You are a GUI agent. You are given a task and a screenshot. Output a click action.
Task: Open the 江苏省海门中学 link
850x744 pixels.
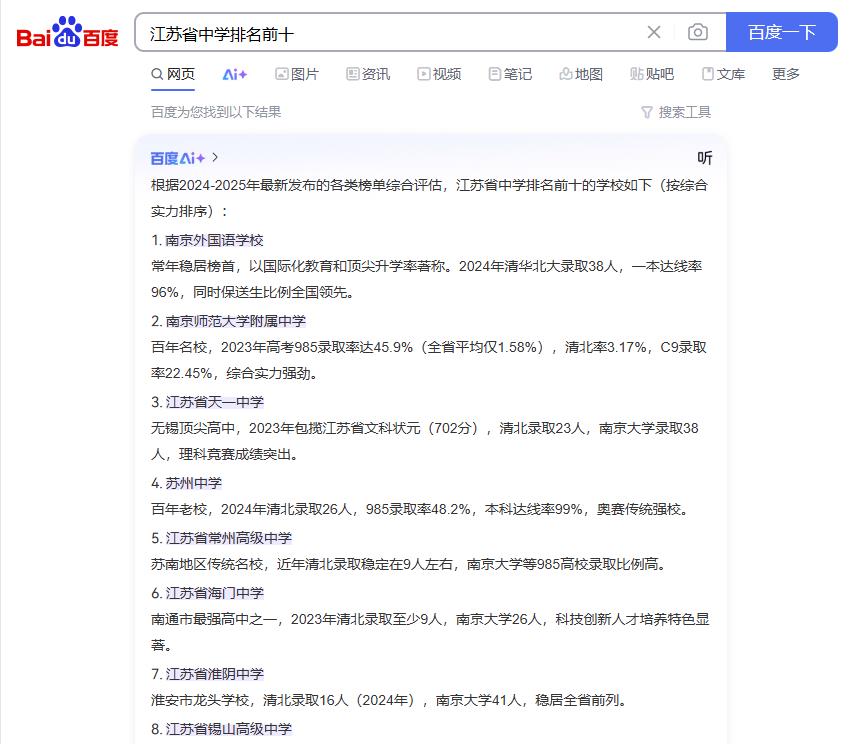pos(214,593)
